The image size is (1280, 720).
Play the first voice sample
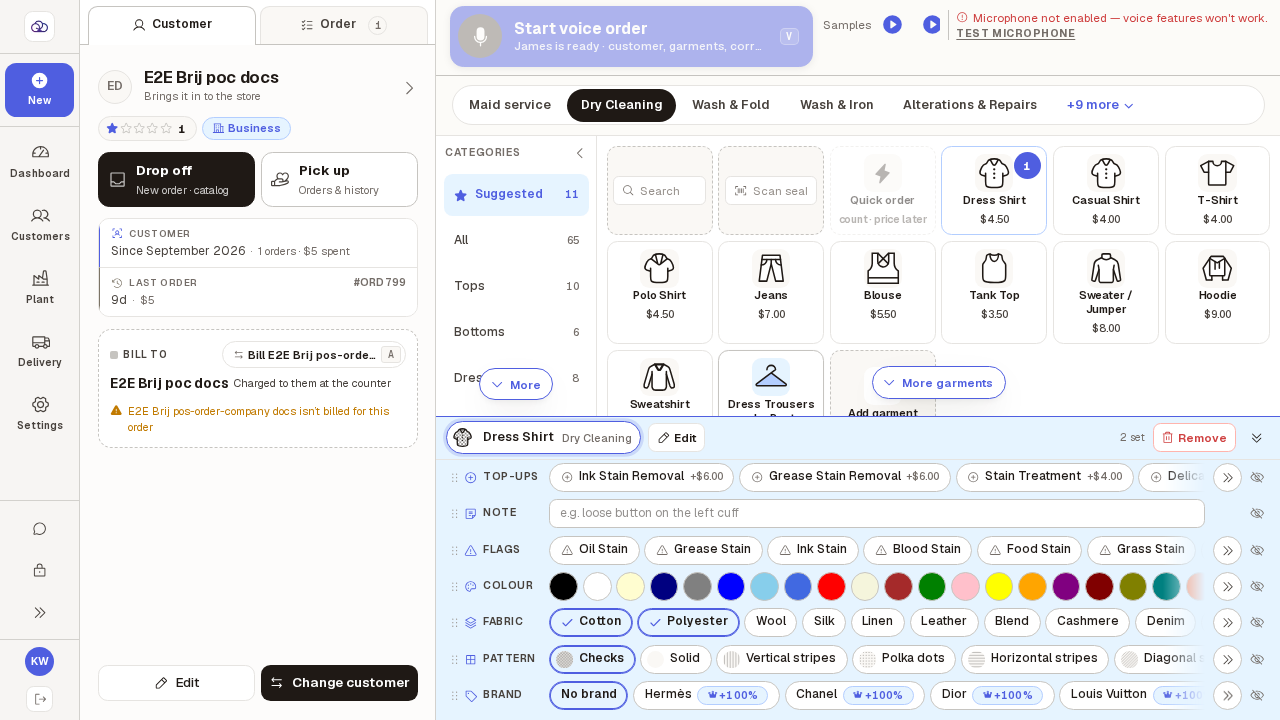coord(892,24)
